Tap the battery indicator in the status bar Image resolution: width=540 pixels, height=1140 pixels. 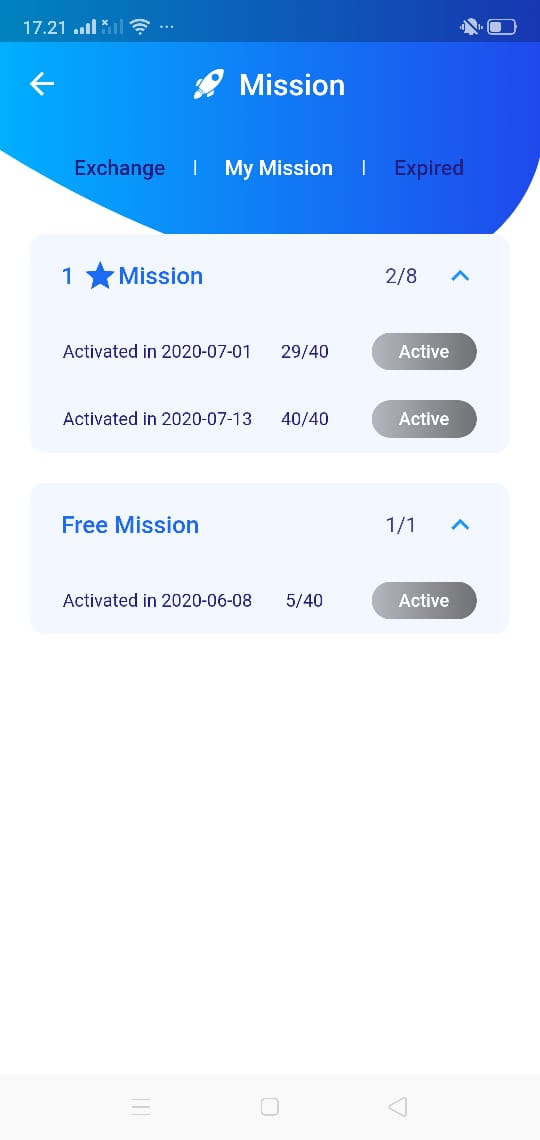pyautogui.click(x=502, y=28)
